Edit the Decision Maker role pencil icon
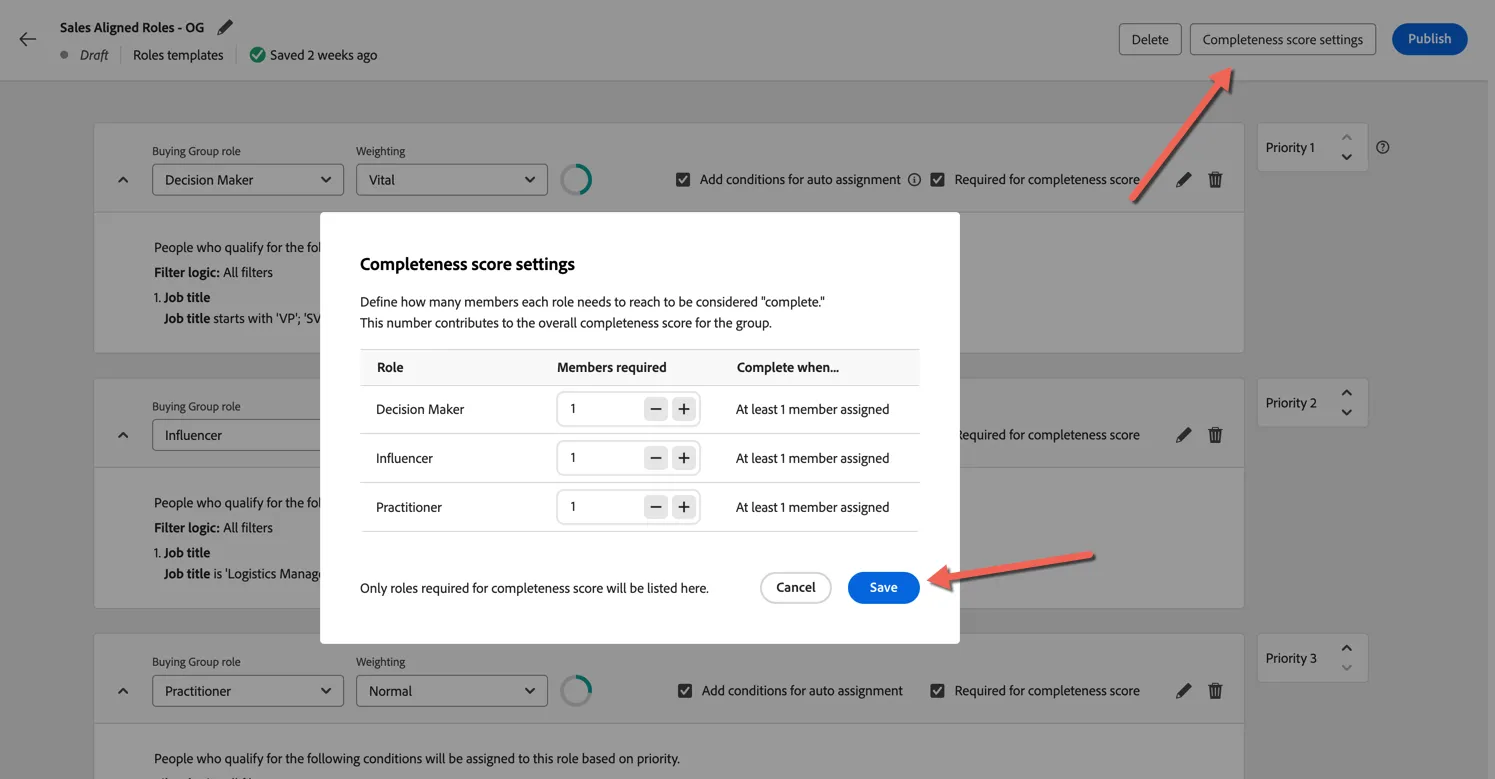The height and width of the screenshot is (779, 1495). pos(1184,180)
